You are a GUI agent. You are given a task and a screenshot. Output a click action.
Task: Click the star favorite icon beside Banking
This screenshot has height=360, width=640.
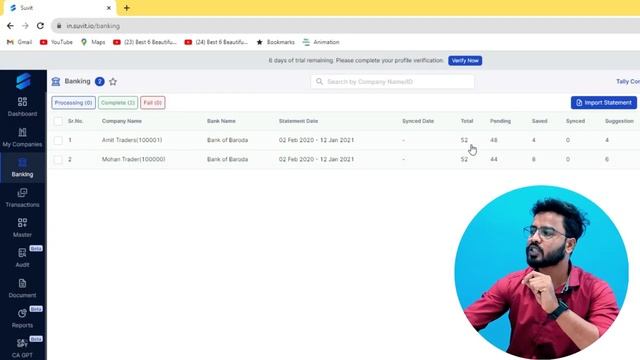113,82
